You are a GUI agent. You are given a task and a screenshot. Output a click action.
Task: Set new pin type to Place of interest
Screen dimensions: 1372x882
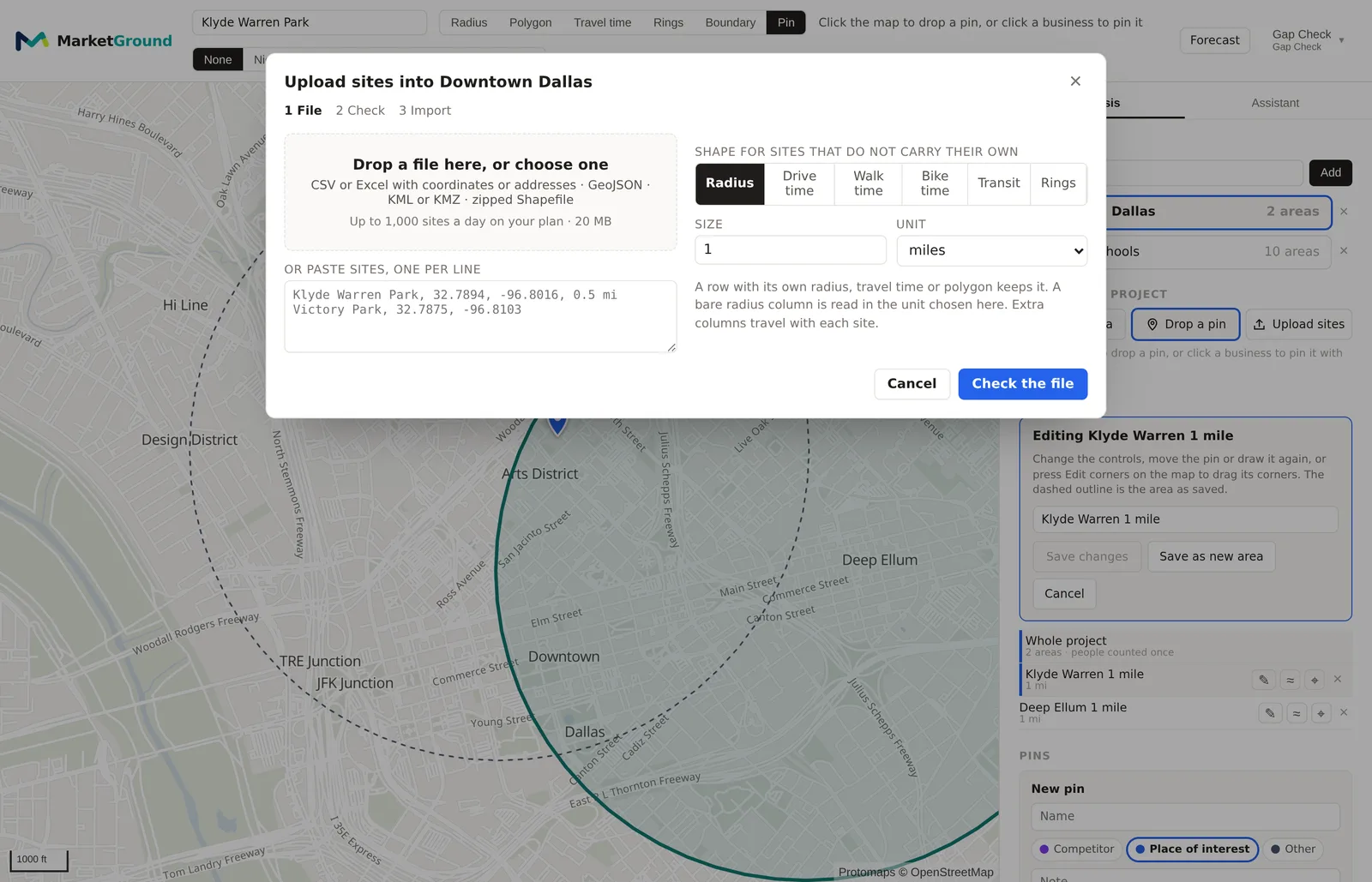click(x=1192, y=849)
